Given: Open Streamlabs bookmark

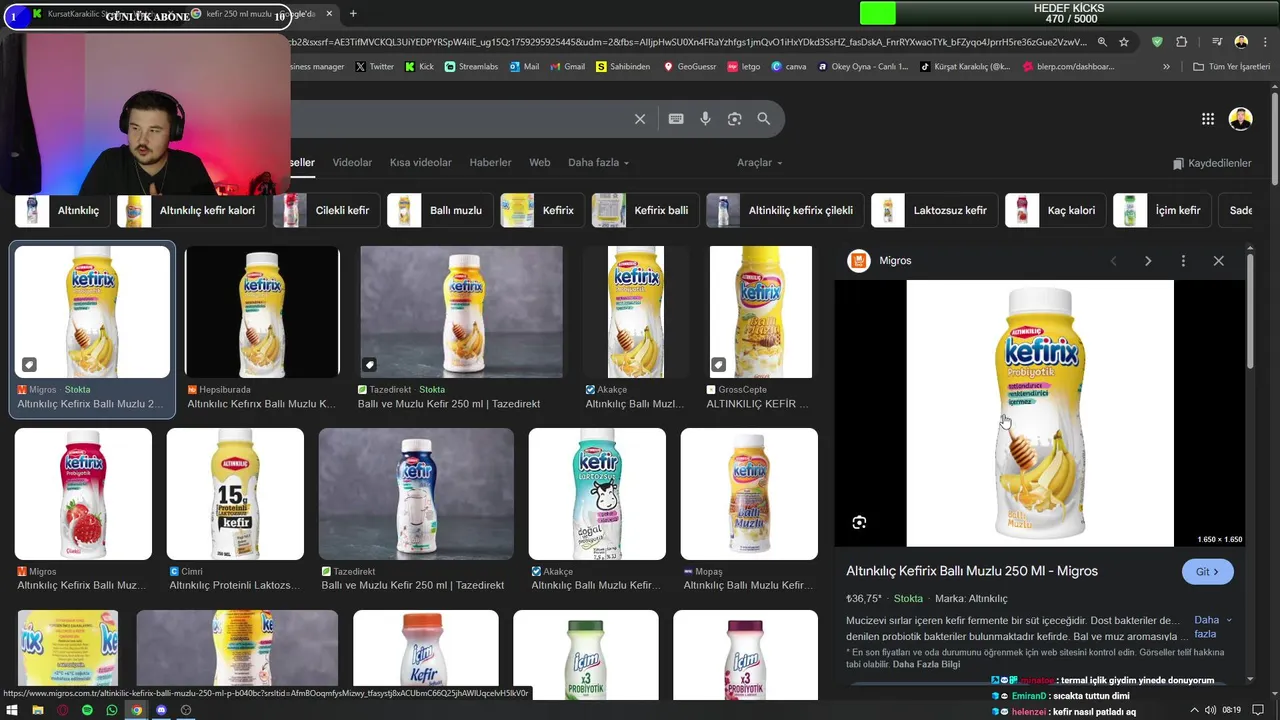Looking at the screenshot, I should click(x=471, y=67).
